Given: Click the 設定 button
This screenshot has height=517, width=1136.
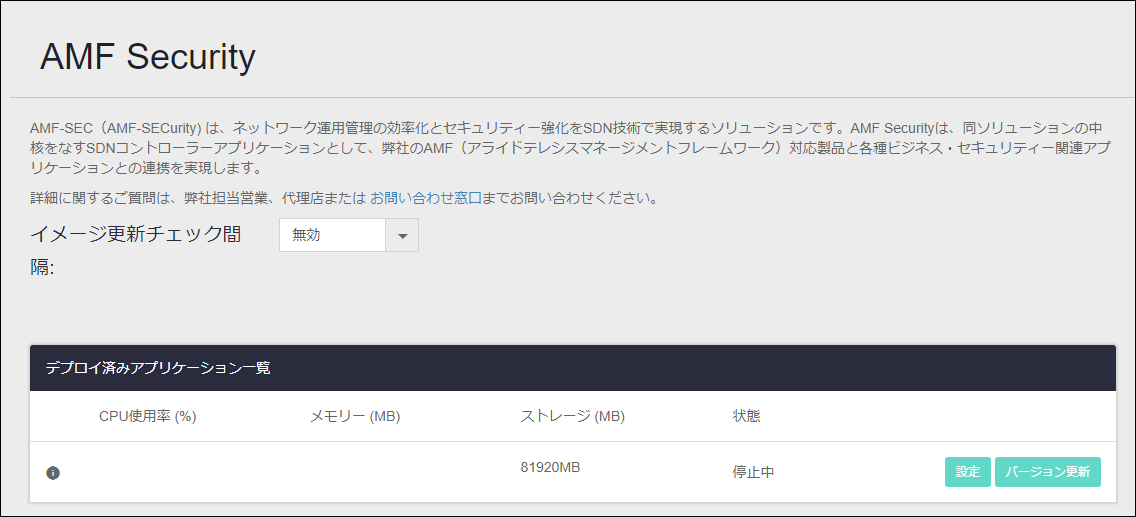Looking at the screenshot, I should [968, 472].
